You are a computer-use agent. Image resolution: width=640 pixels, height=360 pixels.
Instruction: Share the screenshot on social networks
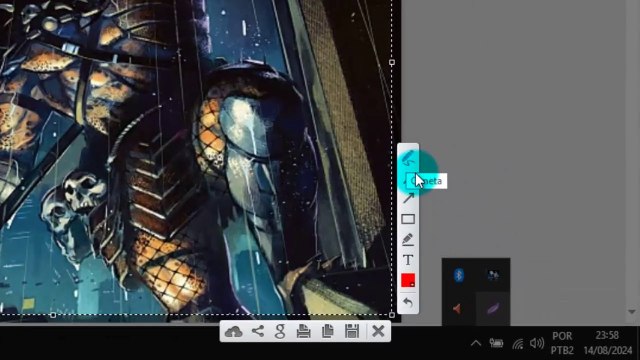coord(258,331)
